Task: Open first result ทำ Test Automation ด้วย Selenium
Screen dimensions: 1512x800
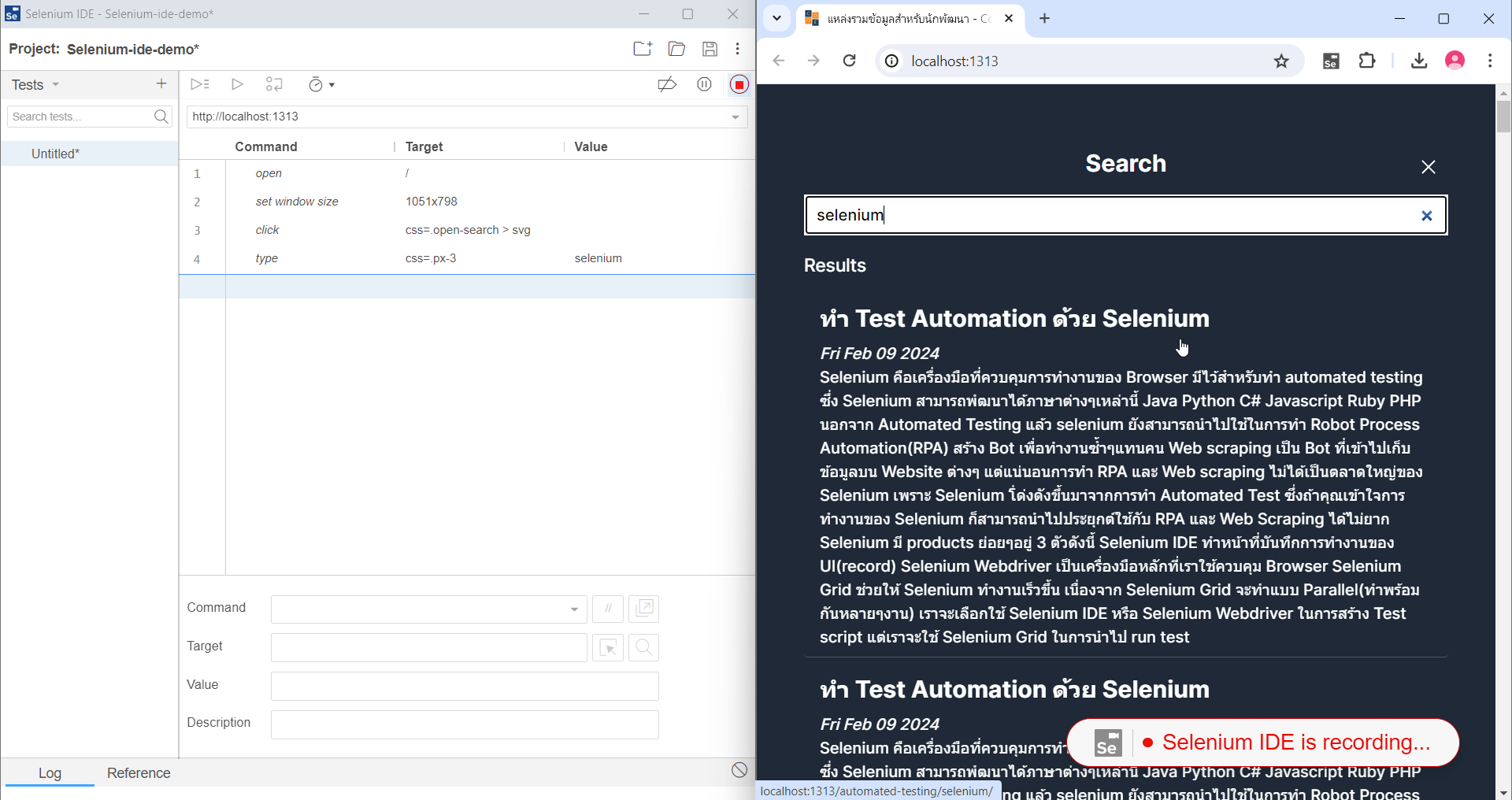Action: (x=1014, y=318)
